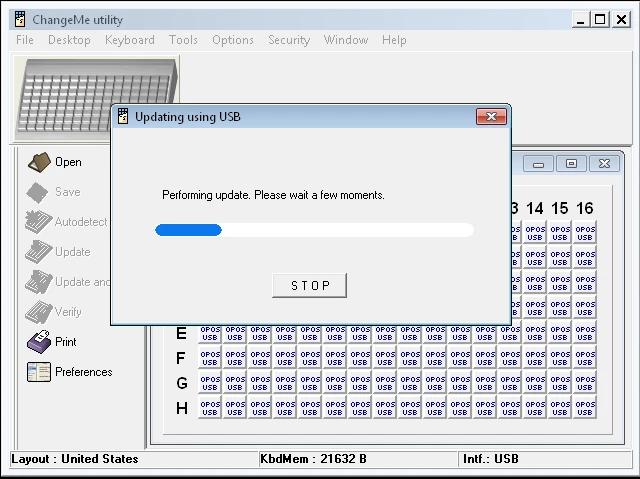The height and width of the screenshot is (479, 640).
Task: Click the Autodetect keyboard icon
Action: point(38,222)
